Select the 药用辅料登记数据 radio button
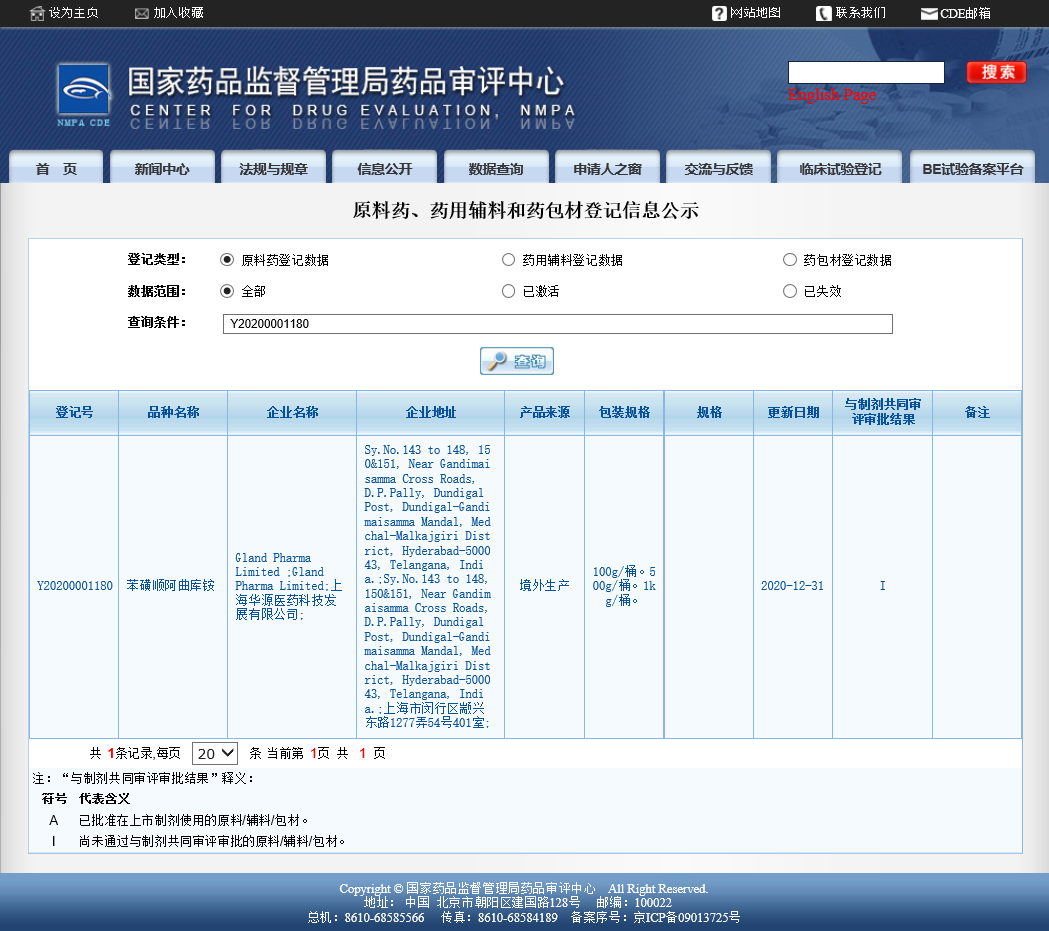Viewport: 1049px width, 931px height. [509, 259]
